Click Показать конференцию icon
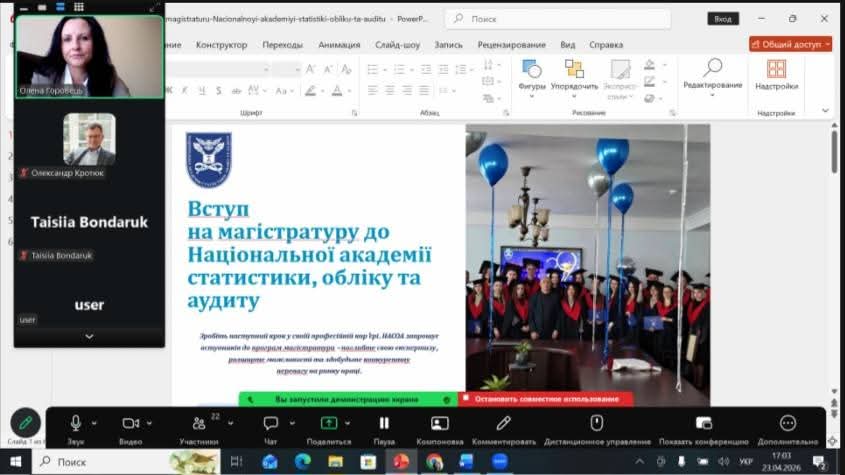 click(x=703, y=423)
